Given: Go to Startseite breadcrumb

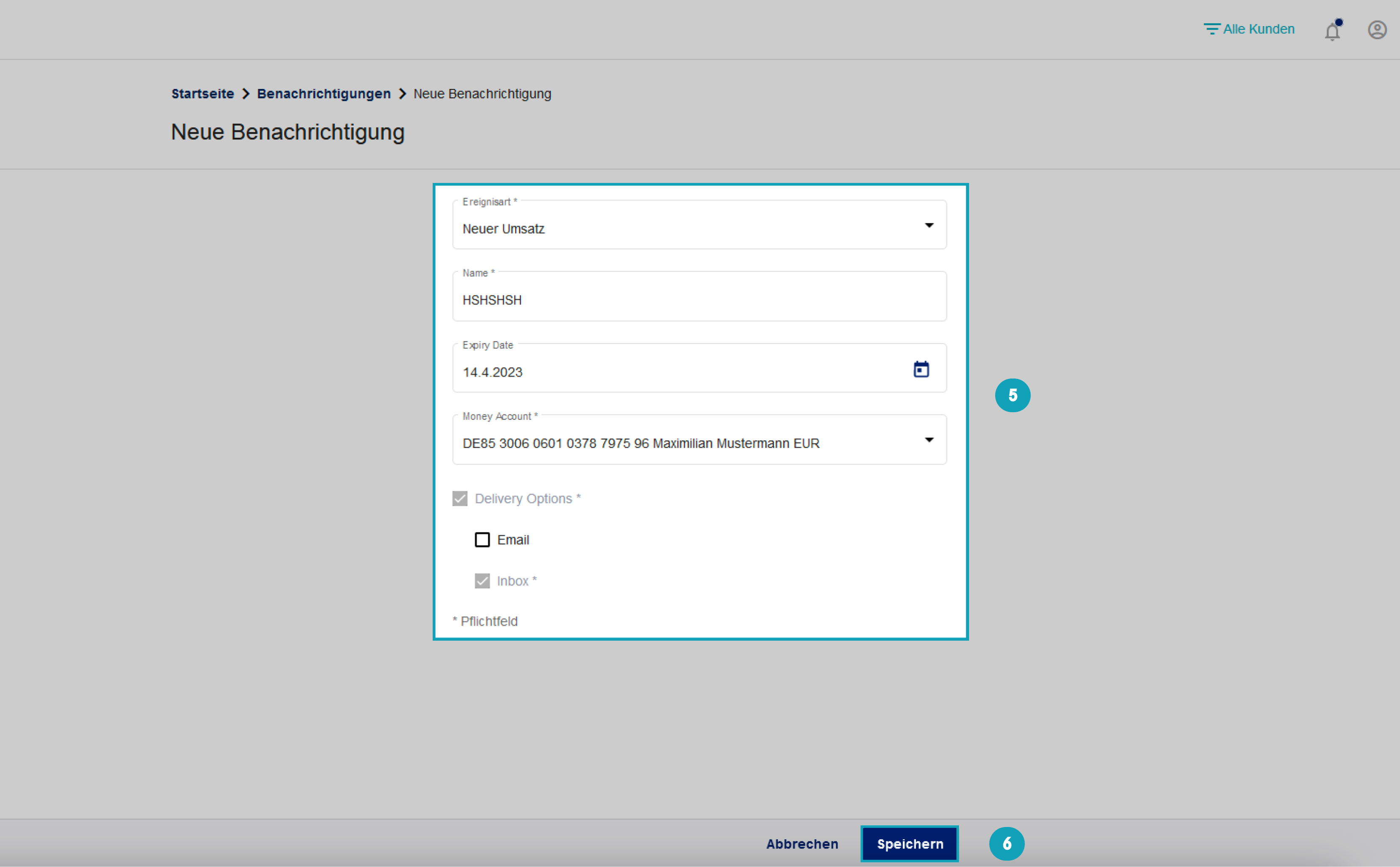Looking at the screenshot, I should [x=202, y=94].
